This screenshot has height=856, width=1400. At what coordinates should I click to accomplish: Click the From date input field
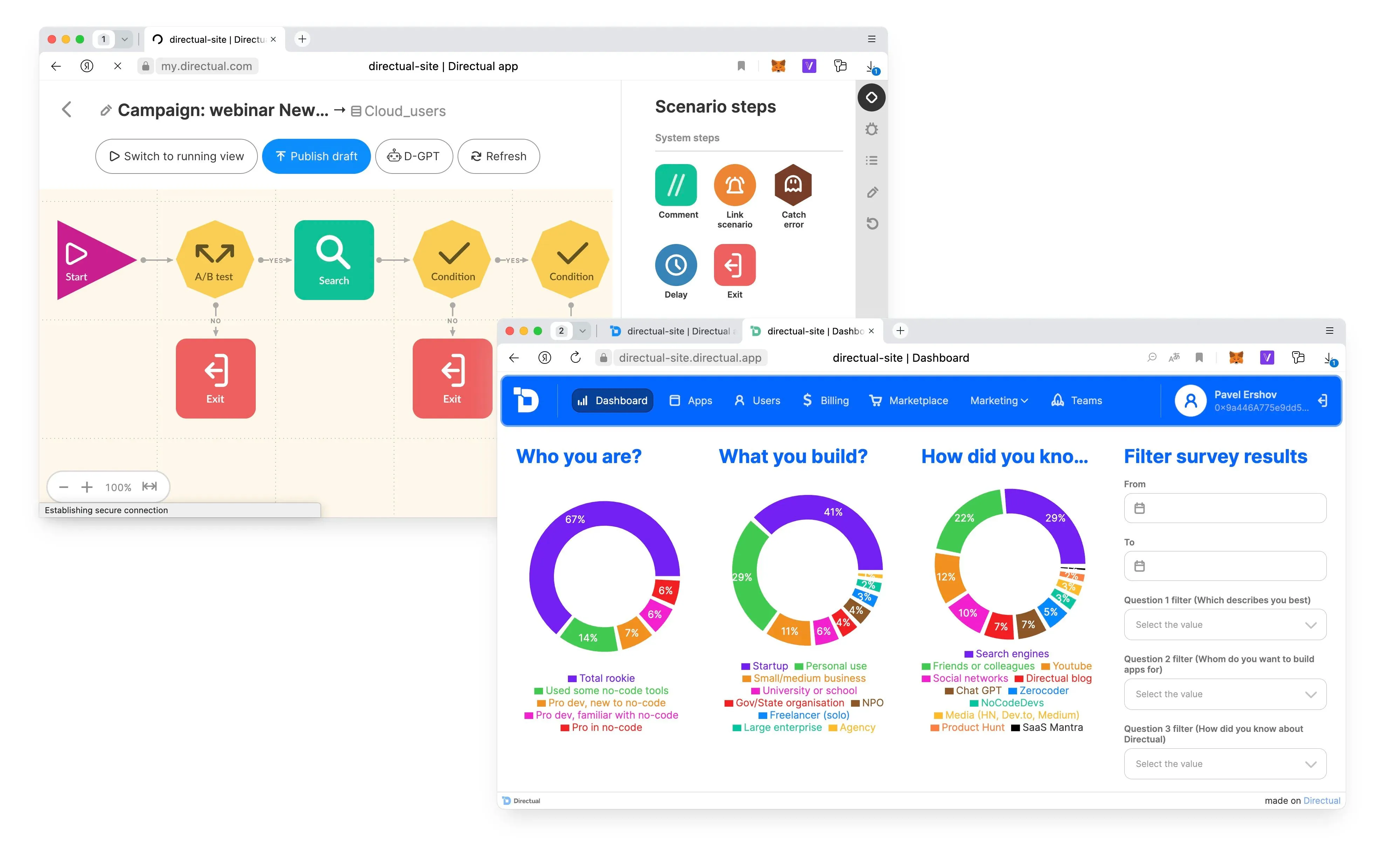point(1224,508)
